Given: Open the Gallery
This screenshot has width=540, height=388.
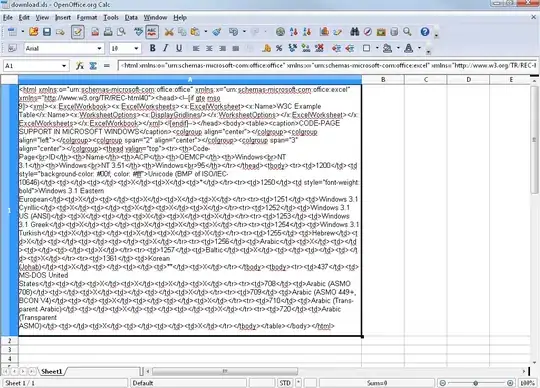Looking at the screenshot, I should (381, 32).
